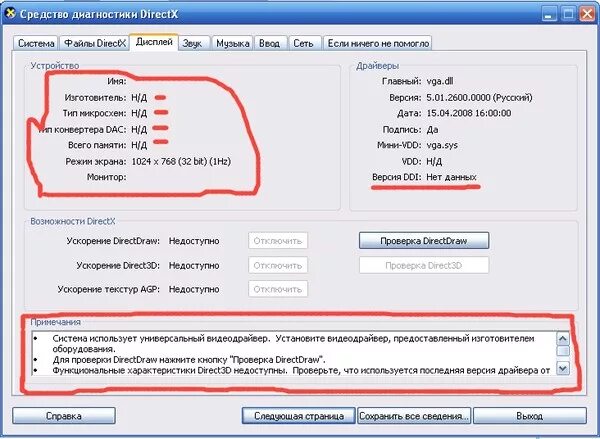Click Недоступно next to Ускорение текстур AGP

point(194,289)
